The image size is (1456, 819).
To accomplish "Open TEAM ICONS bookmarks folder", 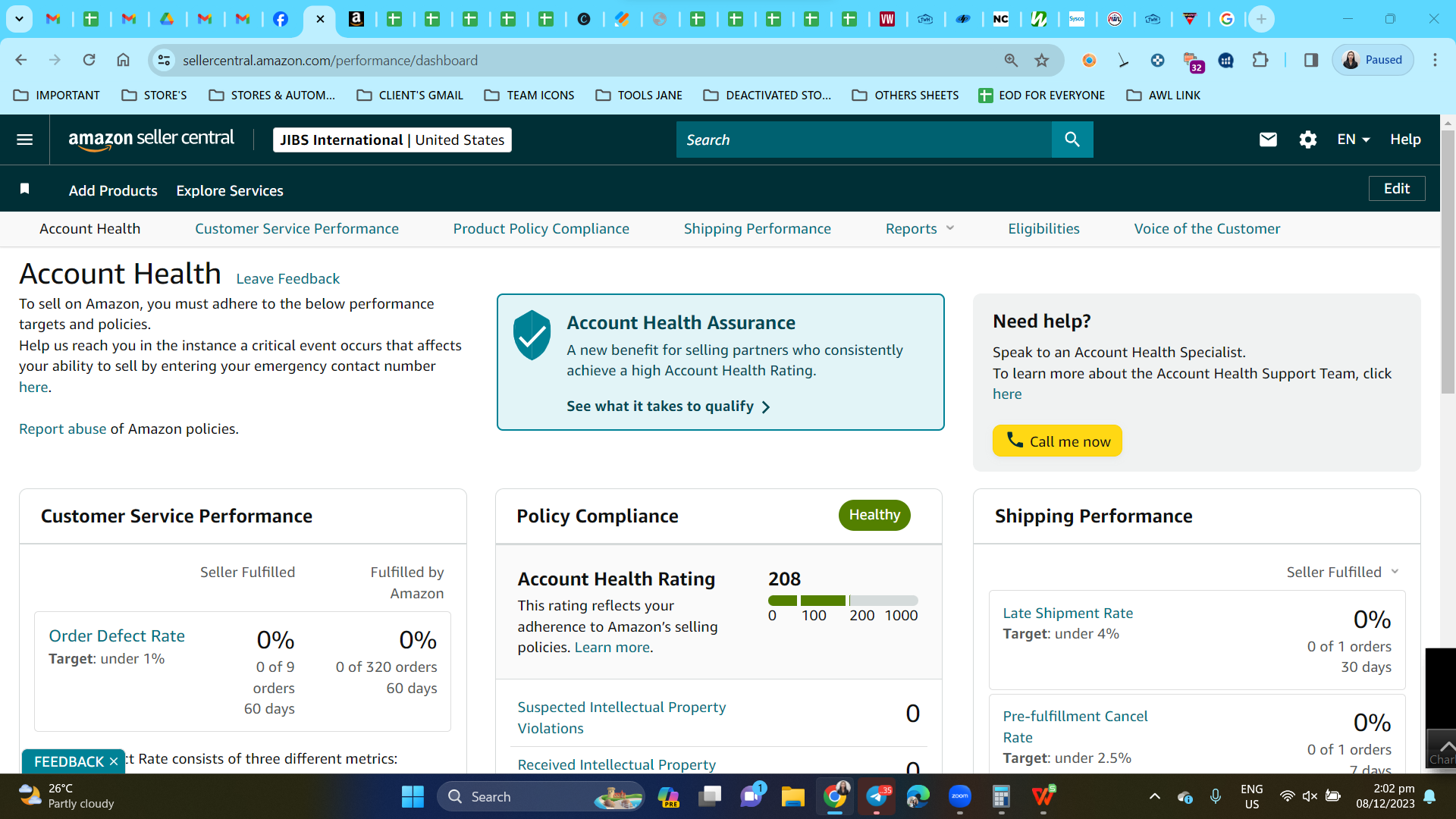I will coord(529,96).
